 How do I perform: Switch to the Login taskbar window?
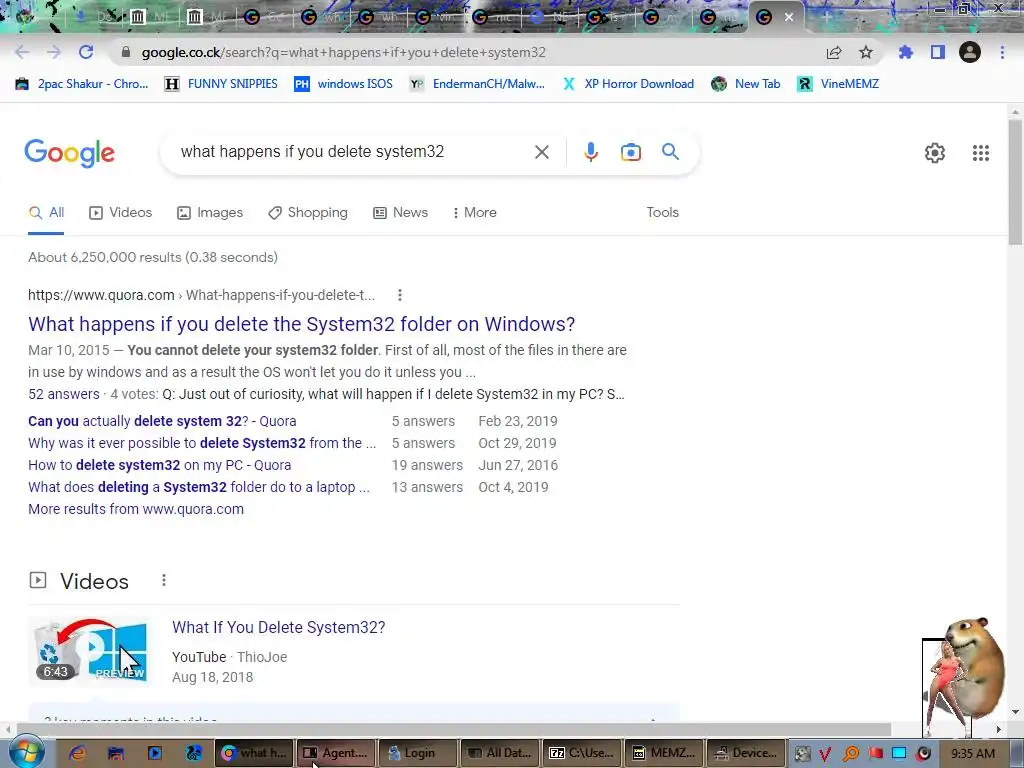tap(419, 753)
